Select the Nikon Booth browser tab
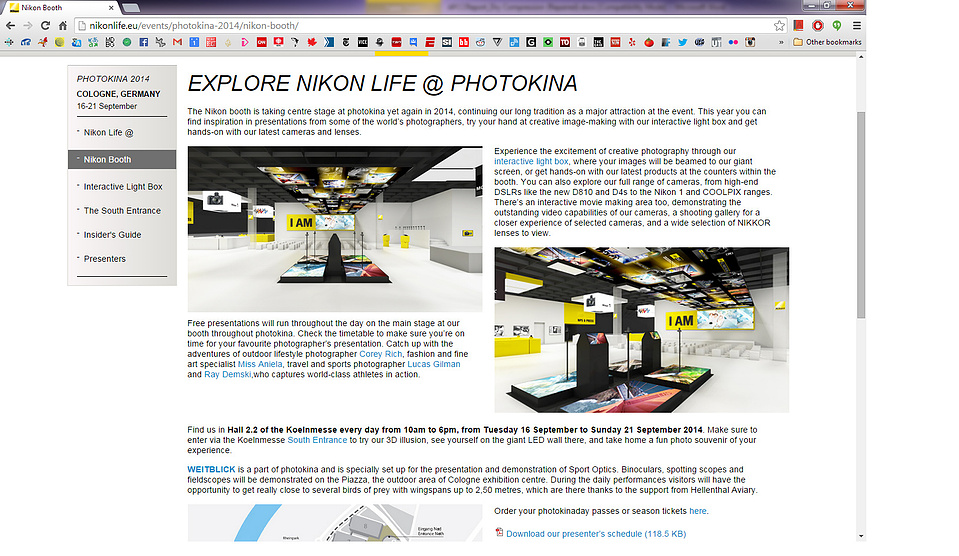959x556 pixels. pos(60,8)
